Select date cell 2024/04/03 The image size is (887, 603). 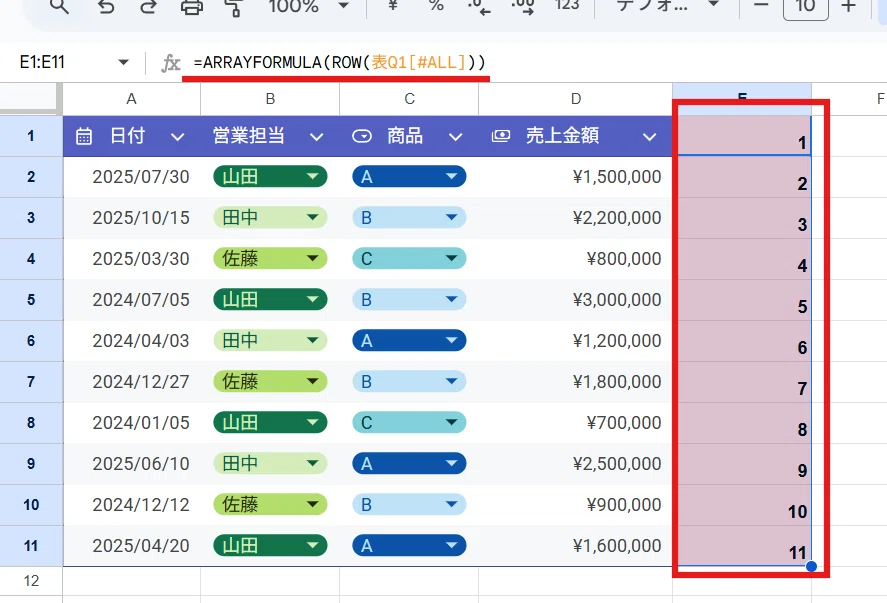pyautogui.click(x=131, y=341)
